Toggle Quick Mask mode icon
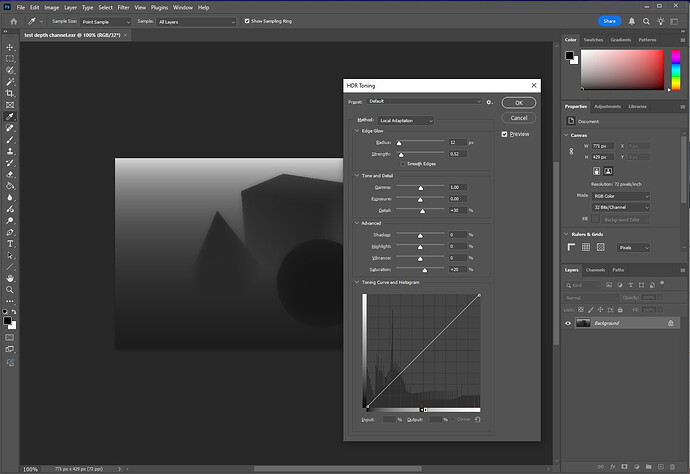The width and height of the screenshot is (690, 474). pyautogui.click(x=10, y=338)
